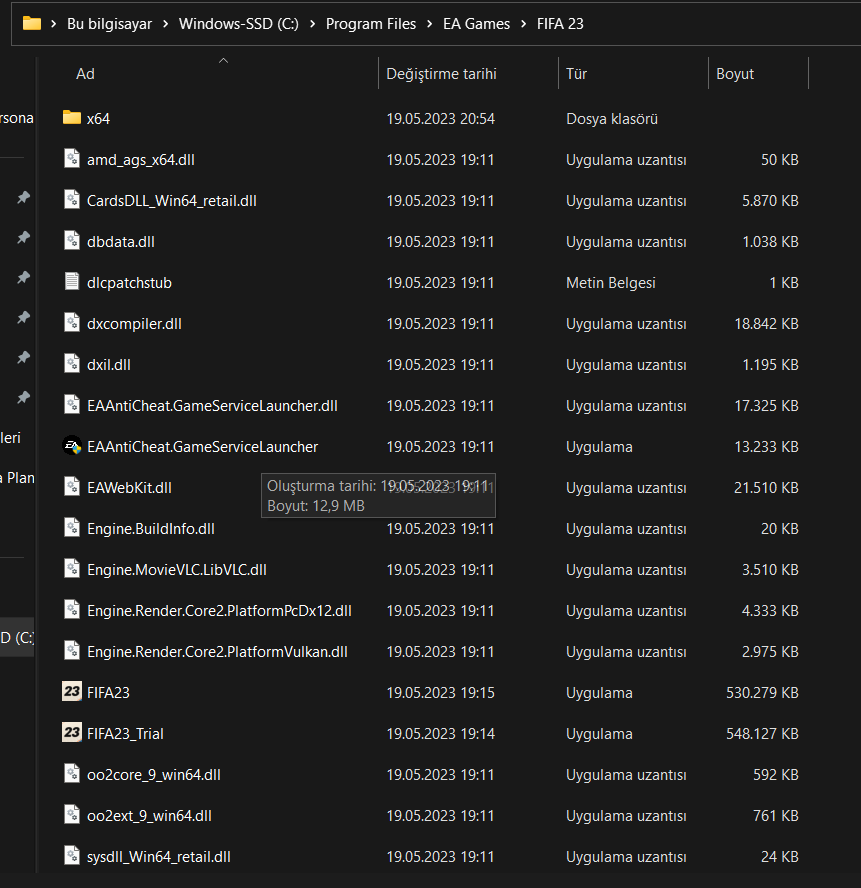Image resolution: width=861 pixels, height=888 pixels.
Task: Select the file name EAWebKit.dll
Action: click(129, 488)
